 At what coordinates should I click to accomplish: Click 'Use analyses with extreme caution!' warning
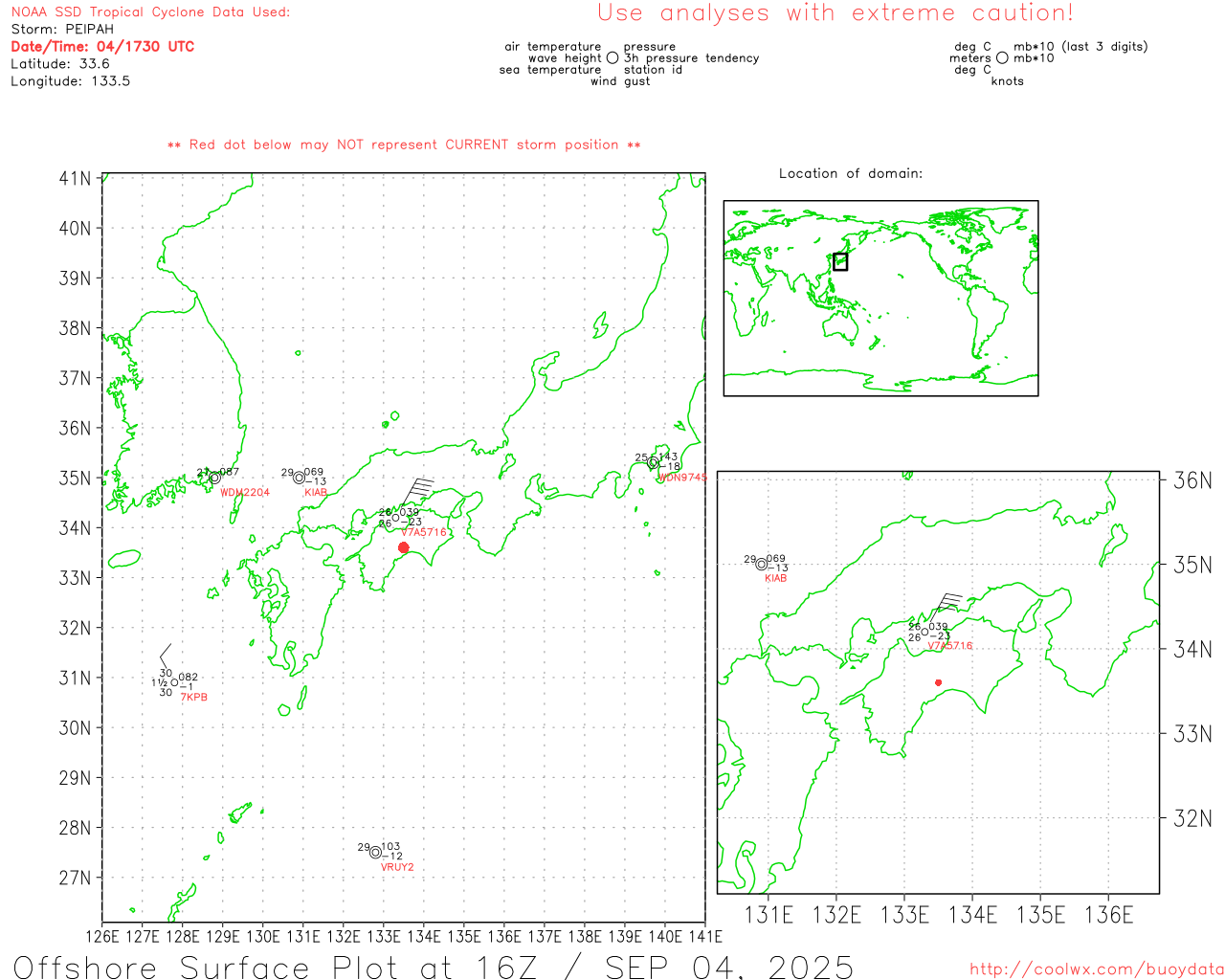click(835, 13)
